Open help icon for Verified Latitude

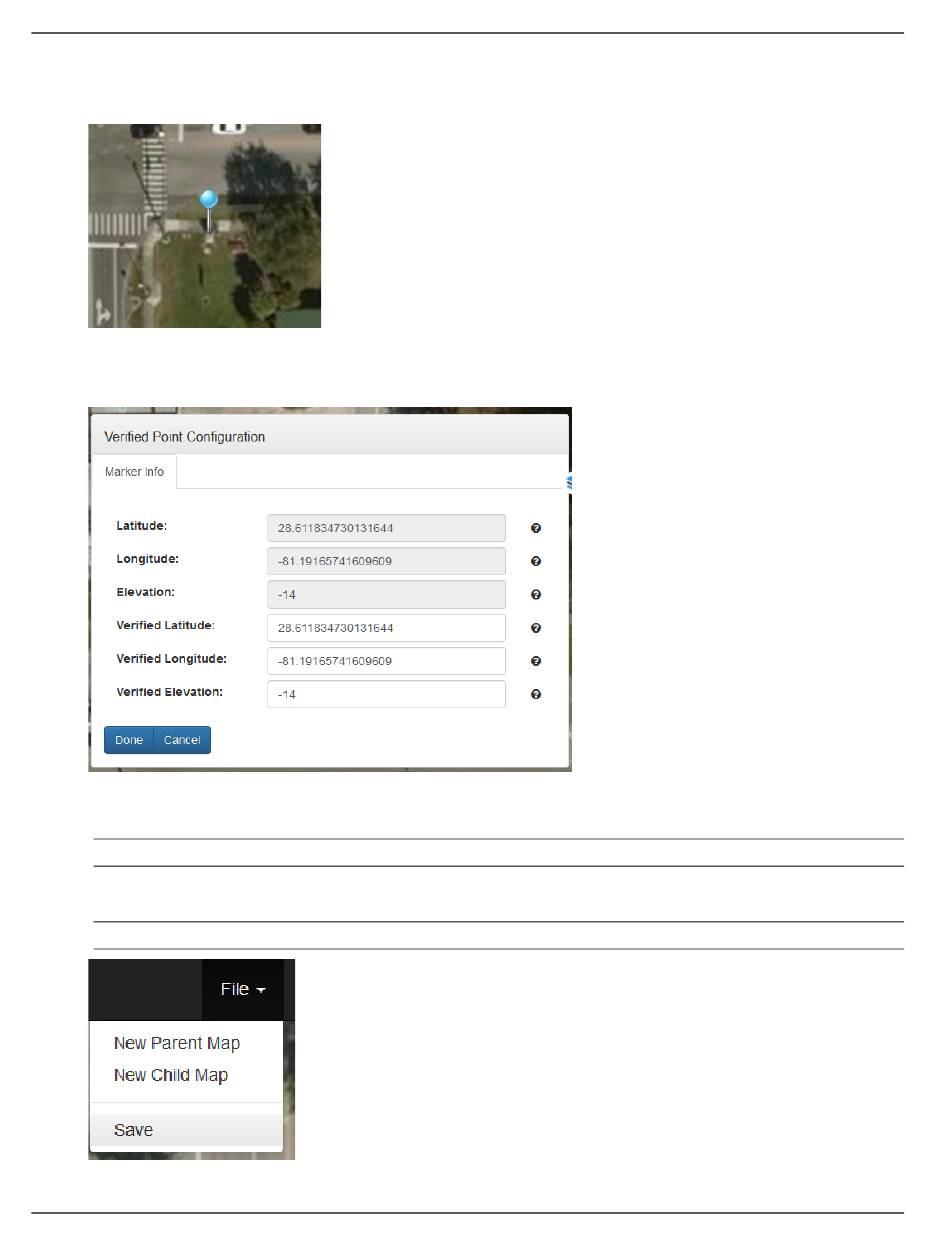536,628
